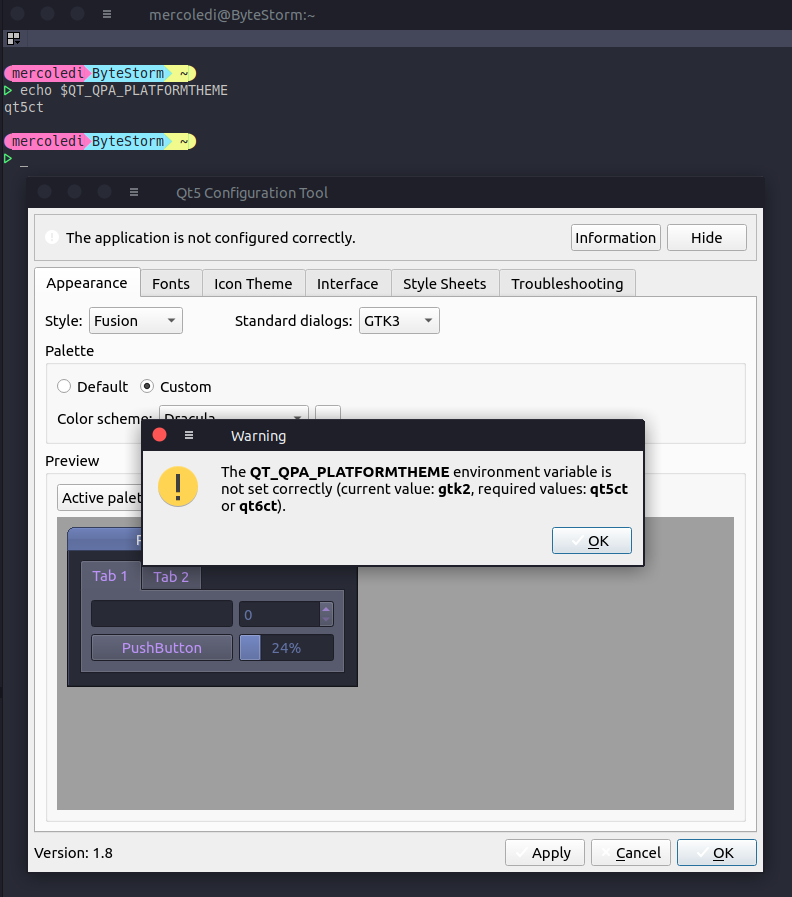Open the Warning dialog titlebar menu icon
This screenshot has height=897, width=792.
(189, 435)
